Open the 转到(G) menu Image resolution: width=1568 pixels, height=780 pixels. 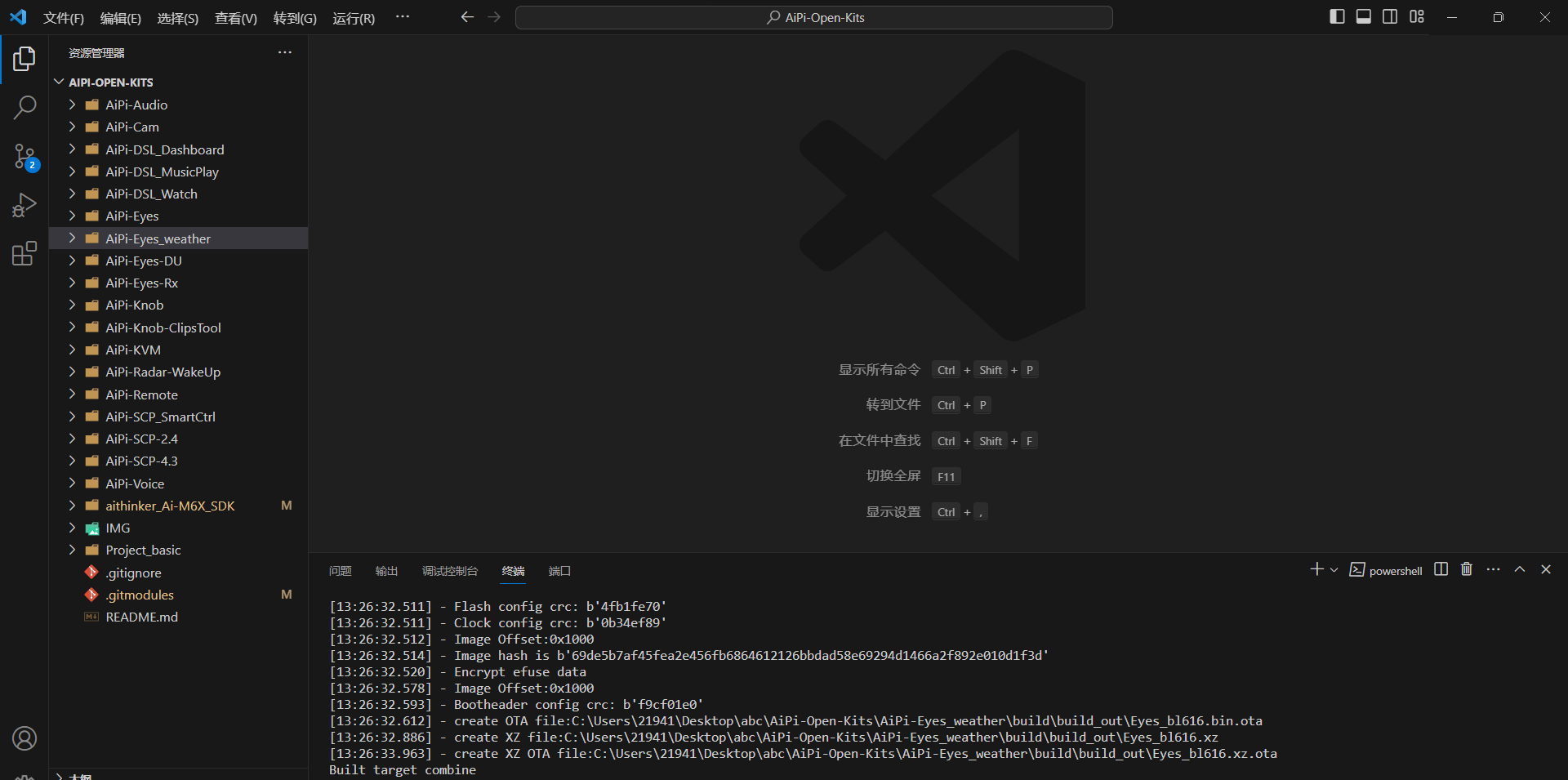pyautogui.click(x=295, y=18)
